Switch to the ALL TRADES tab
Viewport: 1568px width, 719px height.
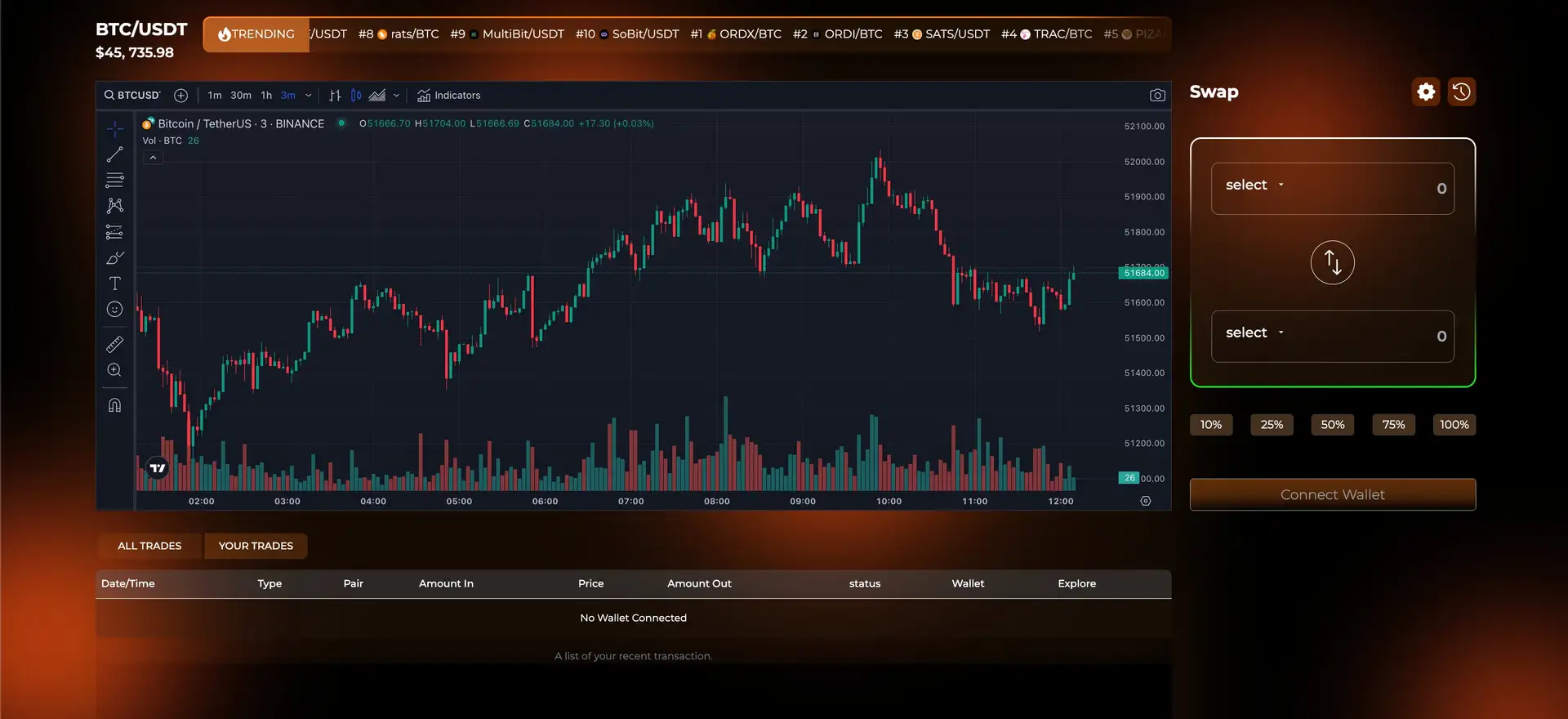pyautogui.click(x=149, y=546)
